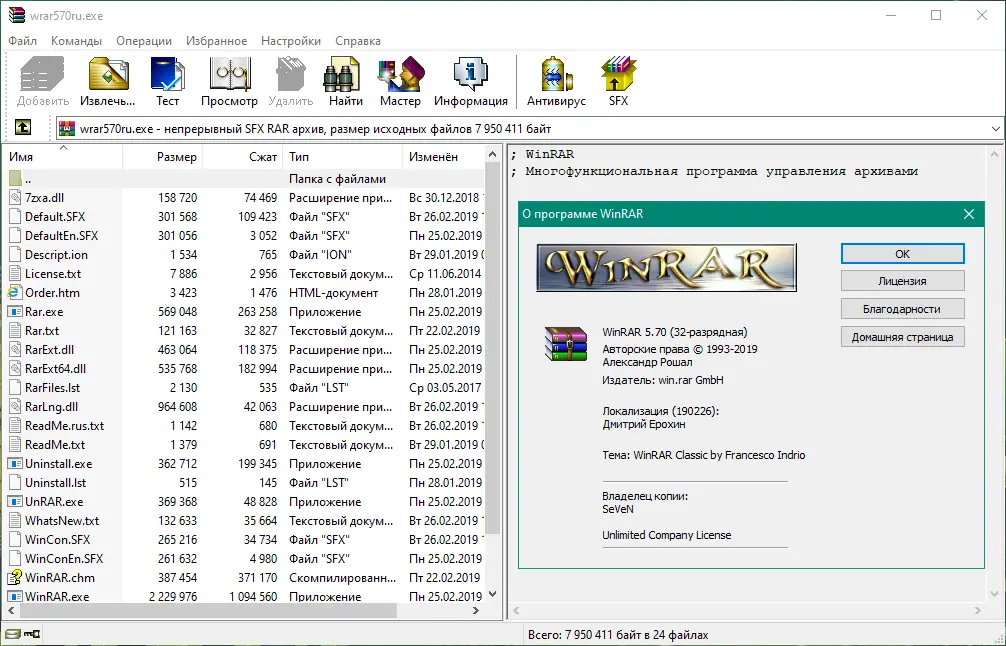This screenshot has height=646, width=1006.
Task: Sort by Тип column header
Action: tap(343, 157)
